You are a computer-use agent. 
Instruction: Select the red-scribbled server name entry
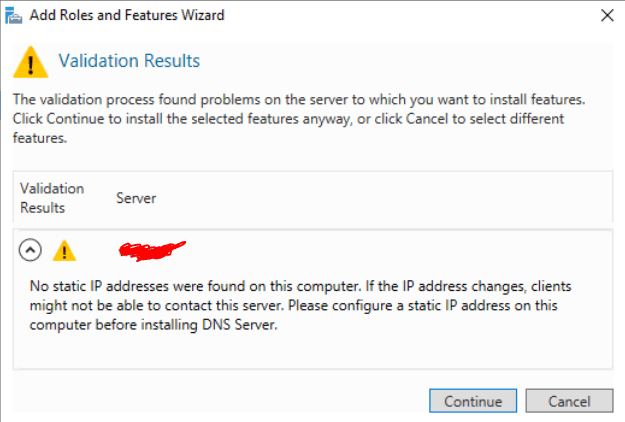coord(152,251)
